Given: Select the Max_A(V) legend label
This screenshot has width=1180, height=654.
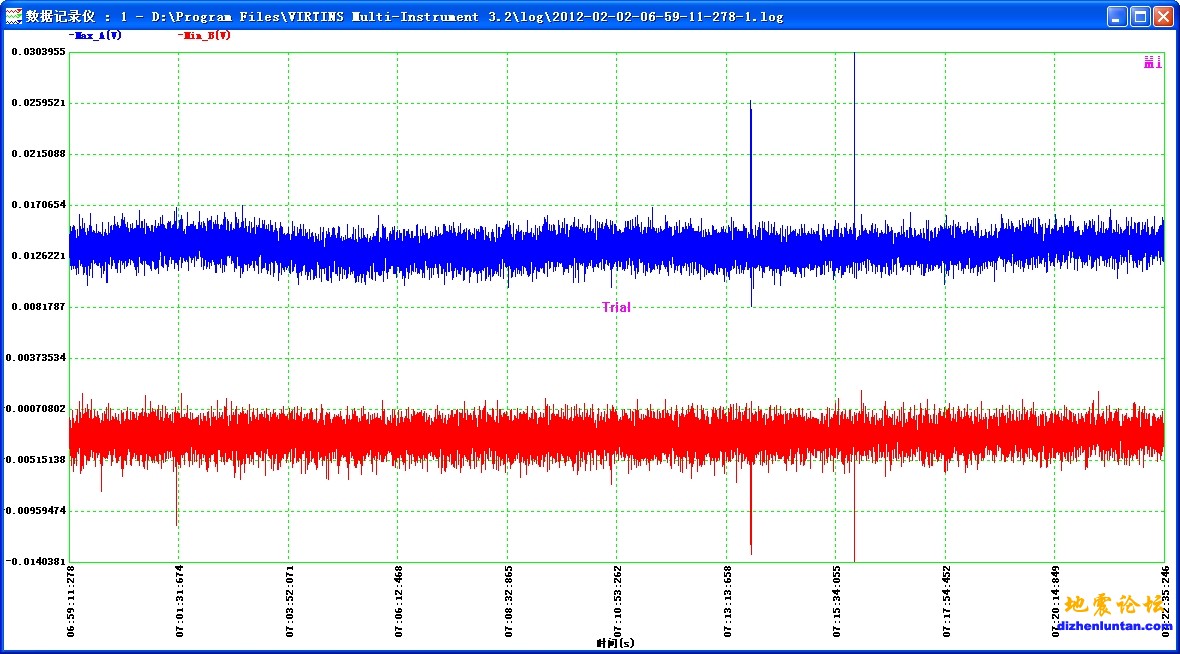Looking at the screenshot, I should (x=95, y=35).
